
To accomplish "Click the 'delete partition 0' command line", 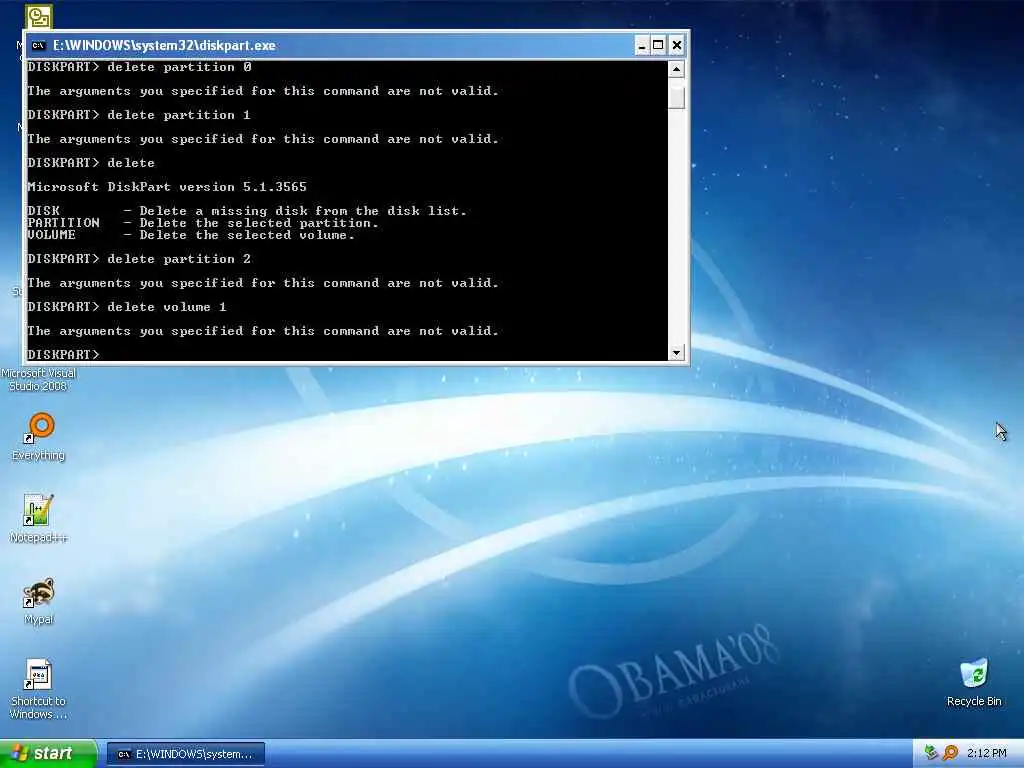I will (139, 67).
